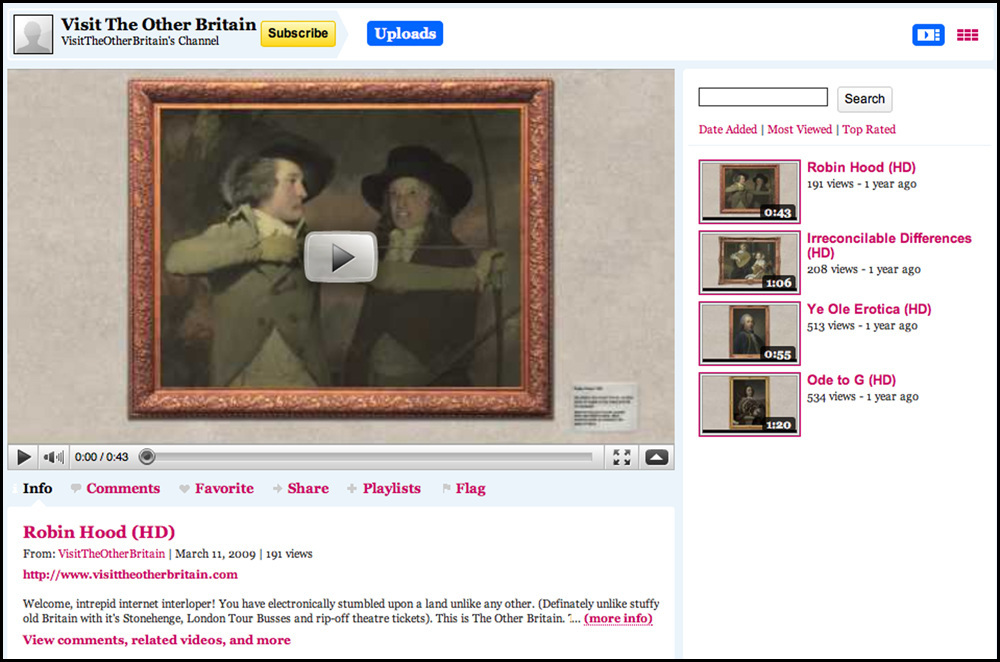The image size is (1000, 662).
Task: Open Irreconcilable Differences (HD) thumbnail
Action: 749,262
